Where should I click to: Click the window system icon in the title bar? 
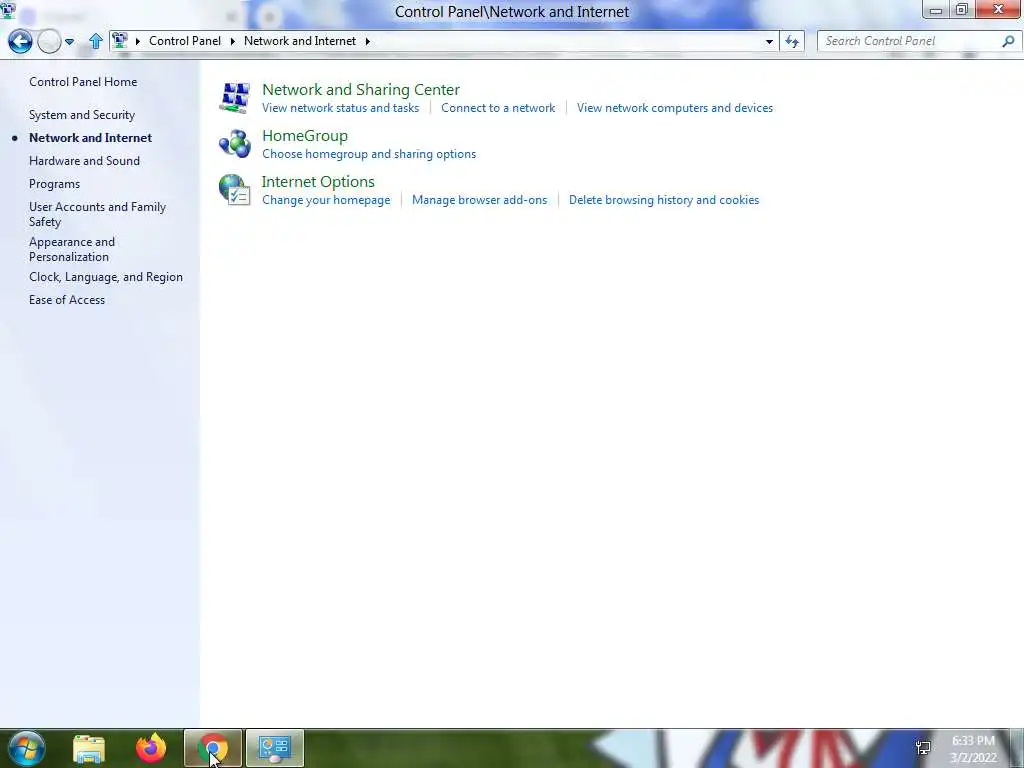tap(8, 10)
